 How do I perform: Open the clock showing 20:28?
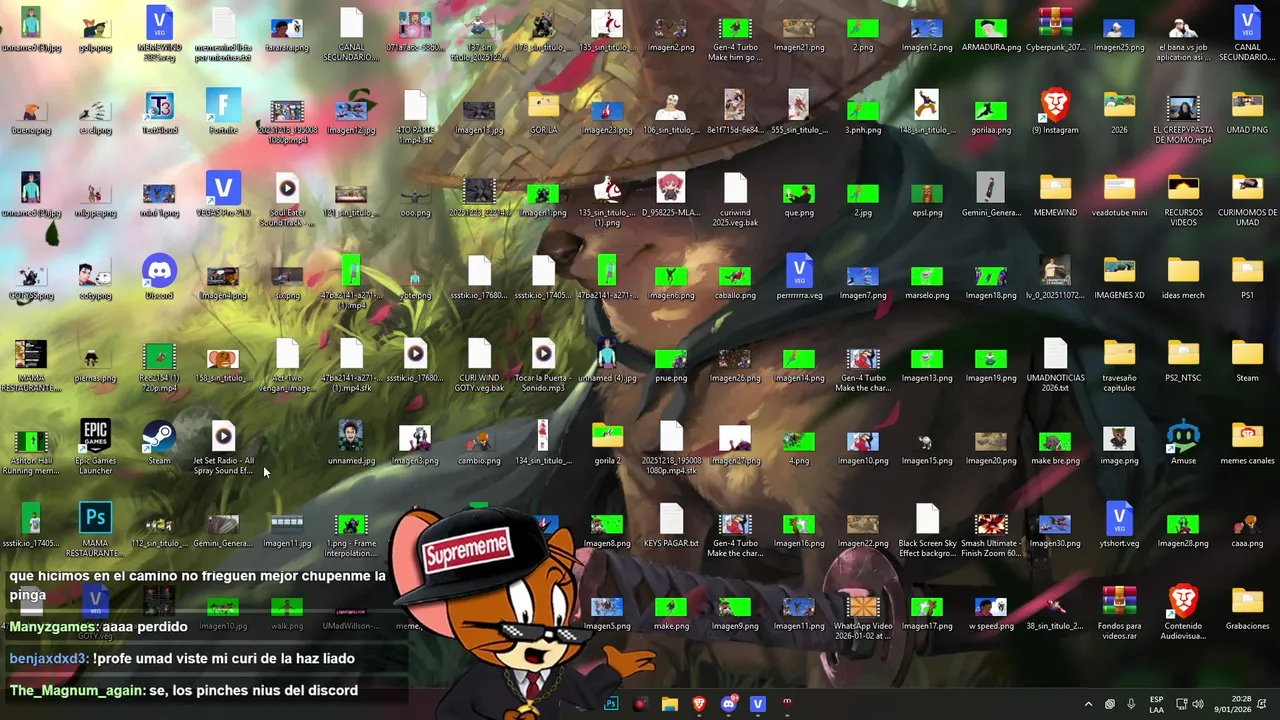click(1231, 704)
